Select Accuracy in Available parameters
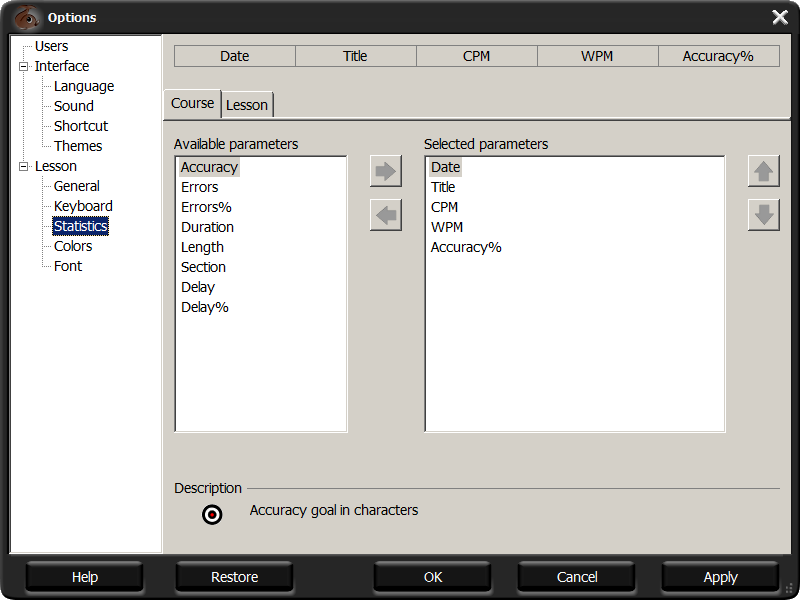 pos(209,167)
